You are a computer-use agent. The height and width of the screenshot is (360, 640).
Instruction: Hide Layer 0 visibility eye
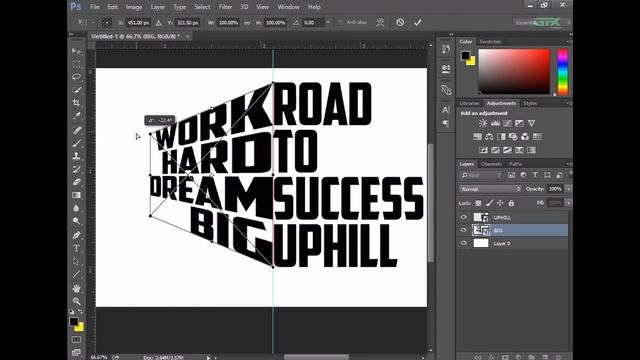pyautogui.click(x=464, y=243)
